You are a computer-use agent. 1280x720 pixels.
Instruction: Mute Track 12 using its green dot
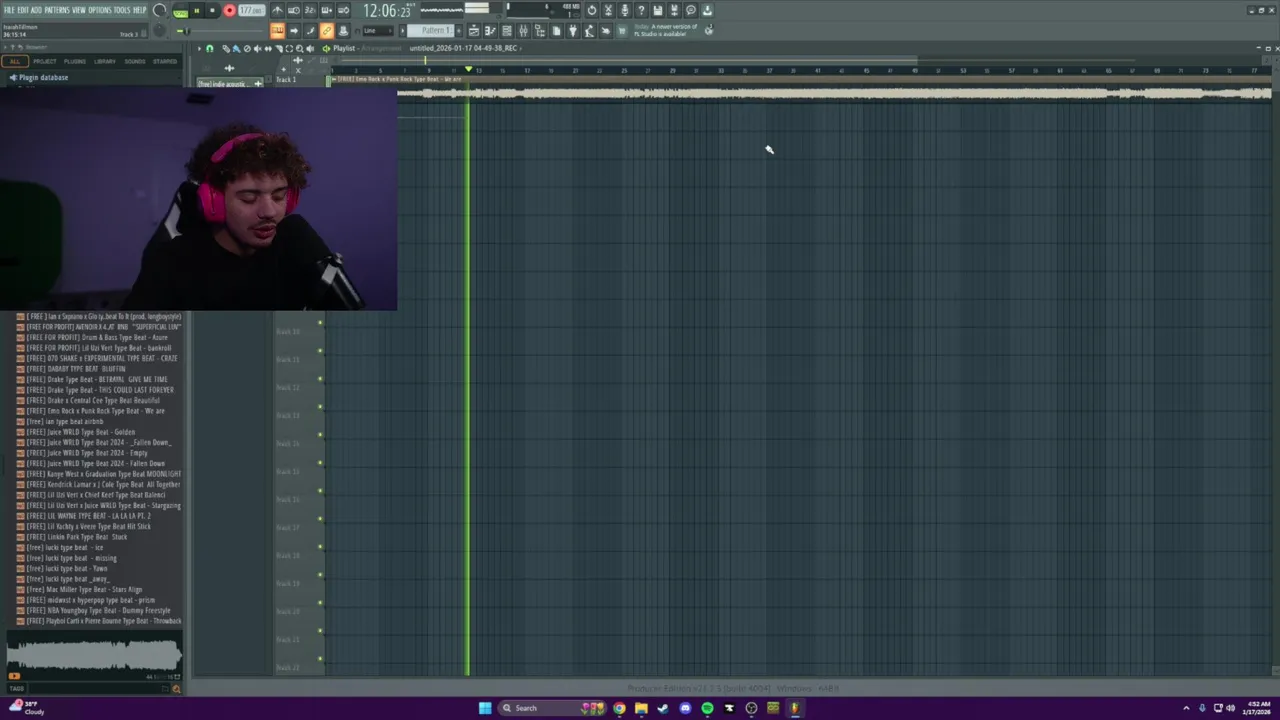320,407
